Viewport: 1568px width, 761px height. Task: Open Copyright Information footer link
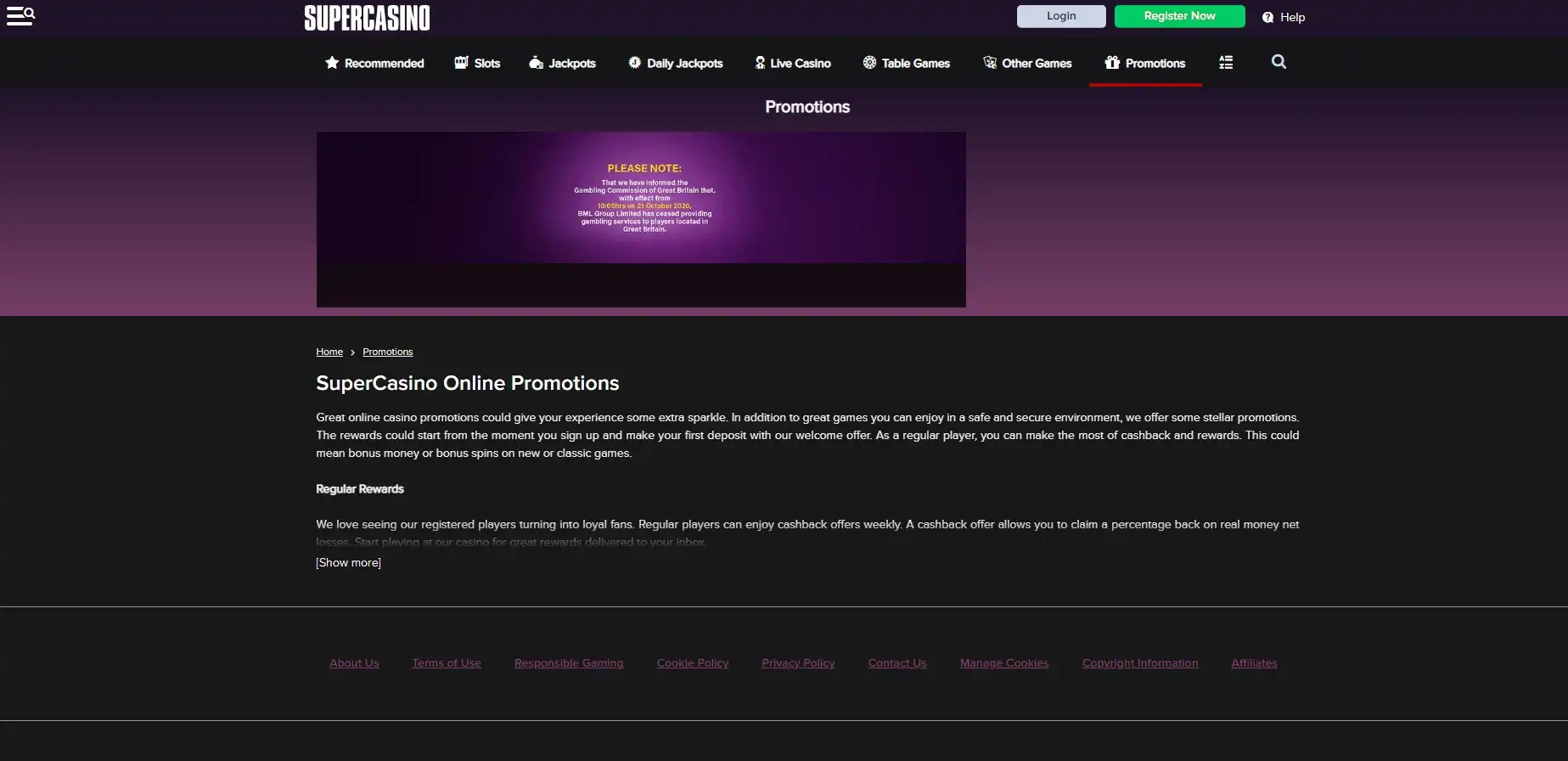pyautogui.click(x=1140, y=663)
